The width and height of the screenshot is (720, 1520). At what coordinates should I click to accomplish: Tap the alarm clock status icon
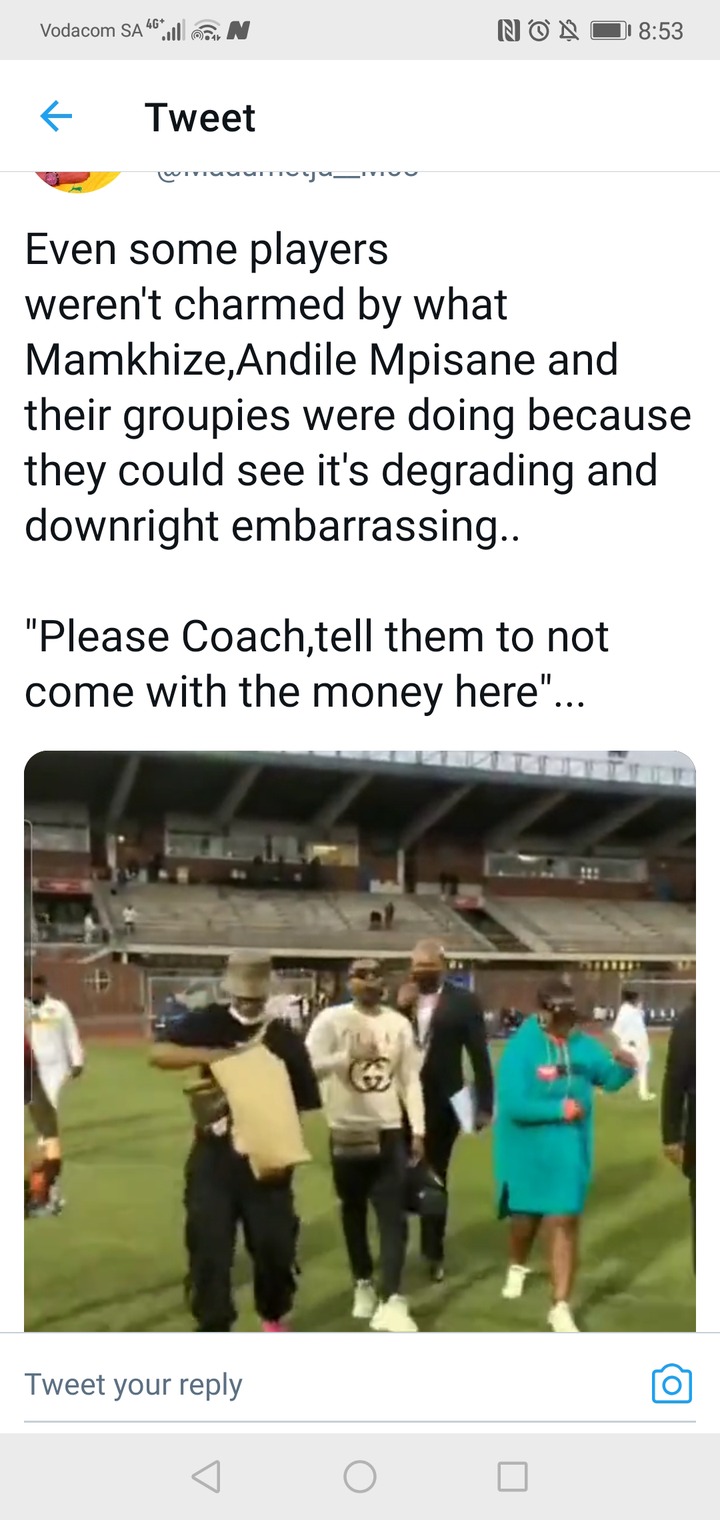pos(538,30)
